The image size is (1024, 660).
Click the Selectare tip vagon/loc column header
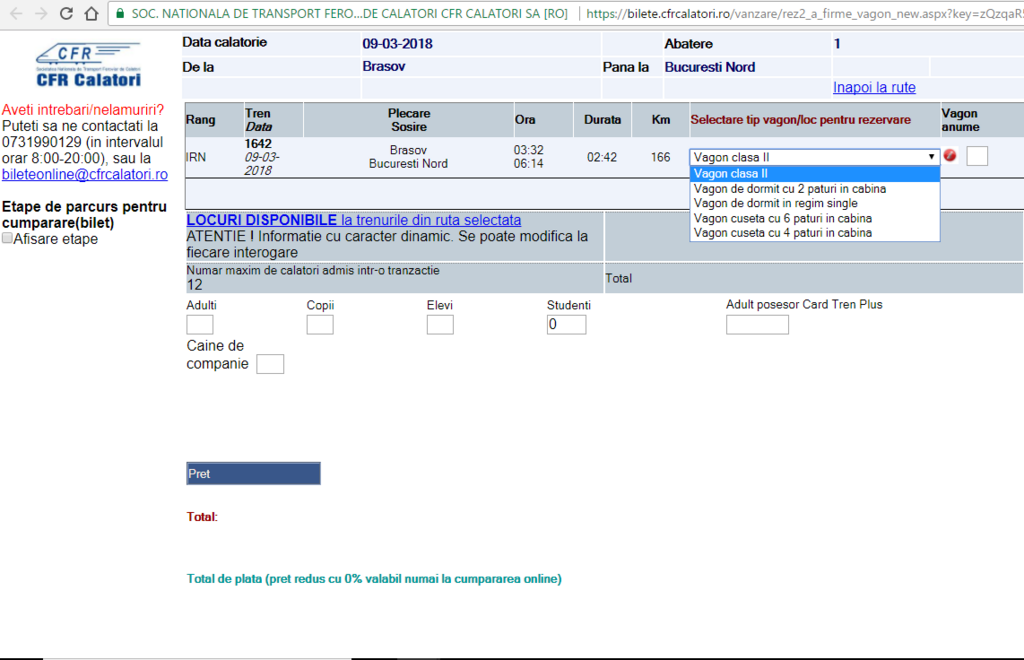pyautogui.click(x=801, y=119)
